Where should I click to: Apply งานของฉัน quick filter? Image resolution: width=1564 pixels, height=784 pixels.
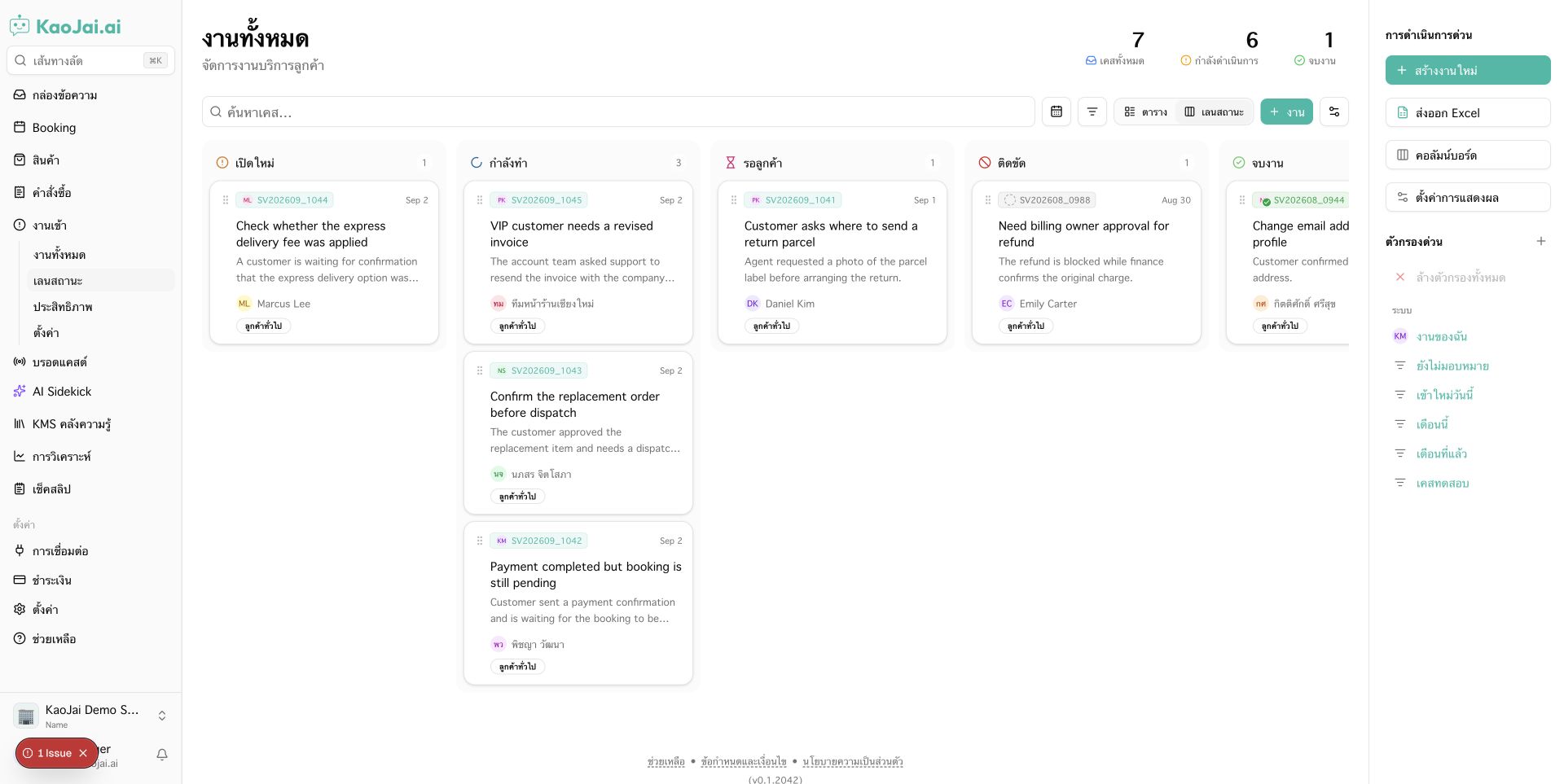1441,336
